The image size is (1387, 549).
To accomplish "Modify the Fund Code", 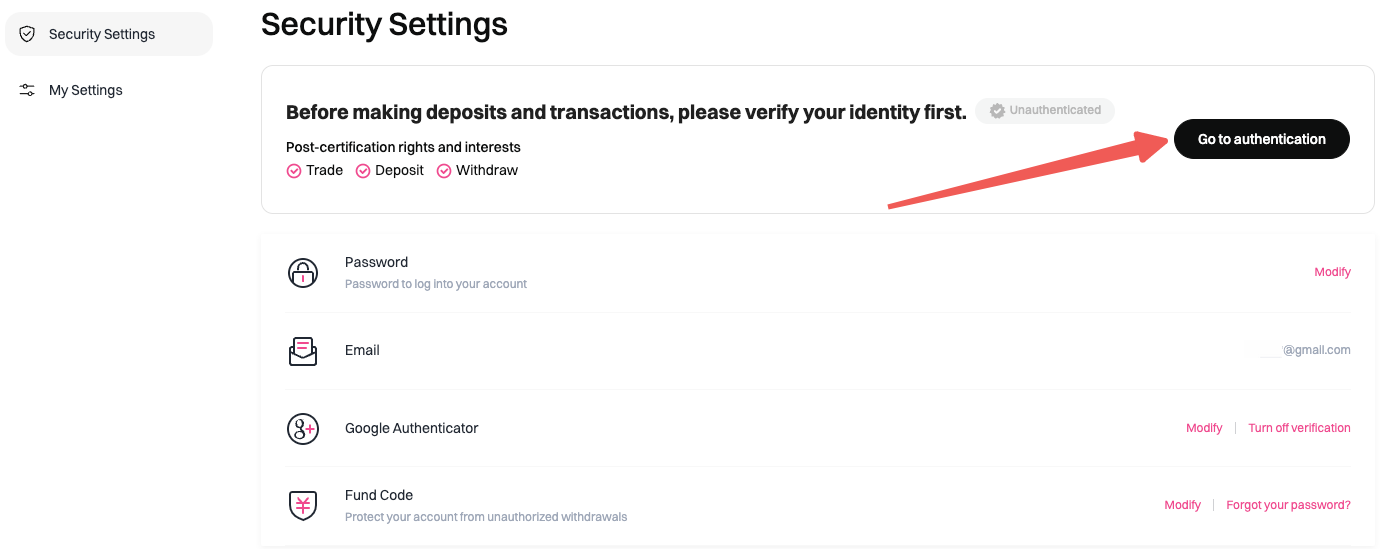I will point(1182,505).
